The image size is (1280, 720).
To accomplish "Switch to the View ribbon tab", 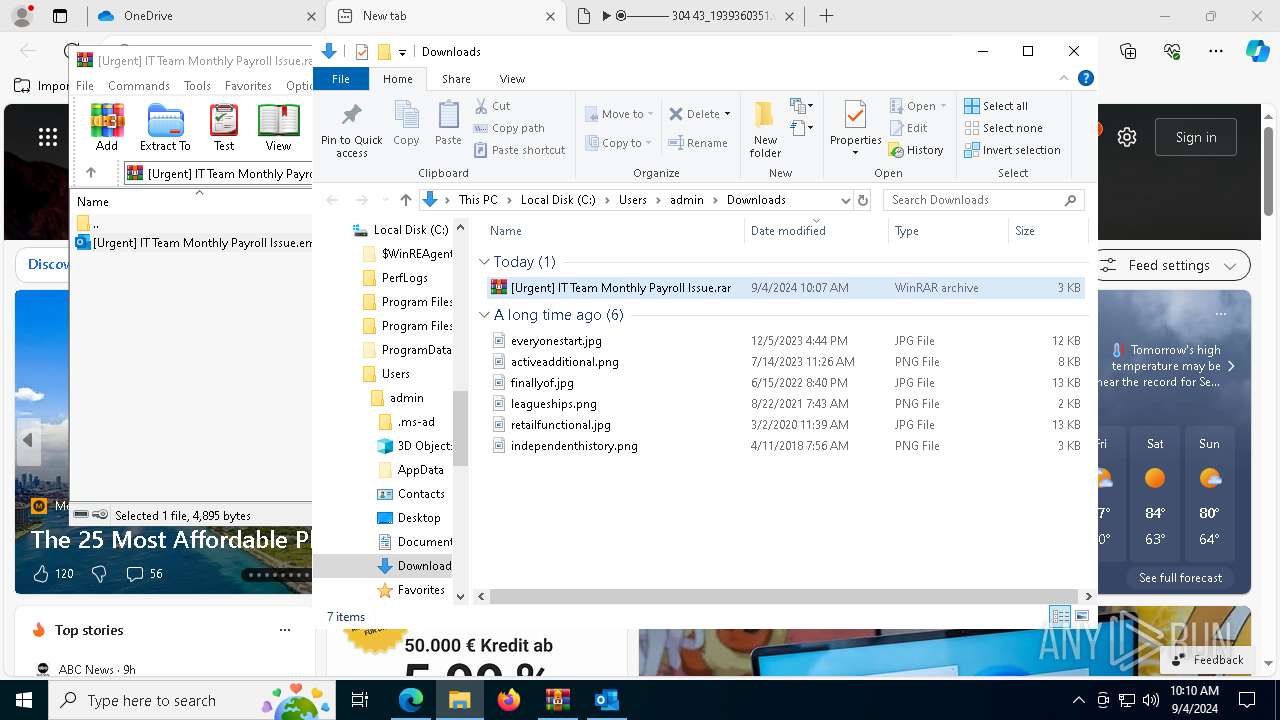I will (512, 79).
